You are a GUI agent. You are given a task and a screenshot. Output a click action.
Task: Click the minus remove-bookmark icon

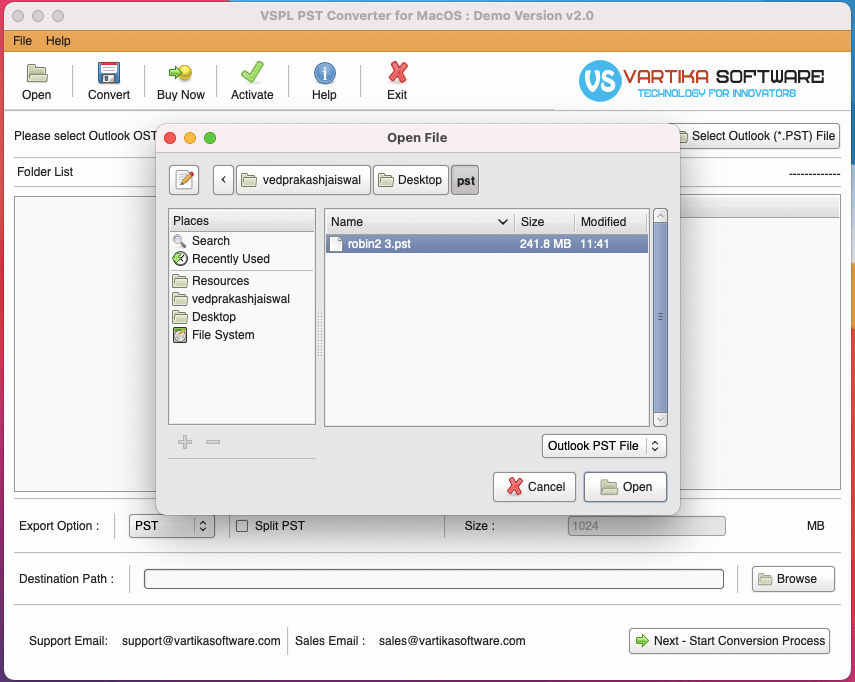coord(213,442)
